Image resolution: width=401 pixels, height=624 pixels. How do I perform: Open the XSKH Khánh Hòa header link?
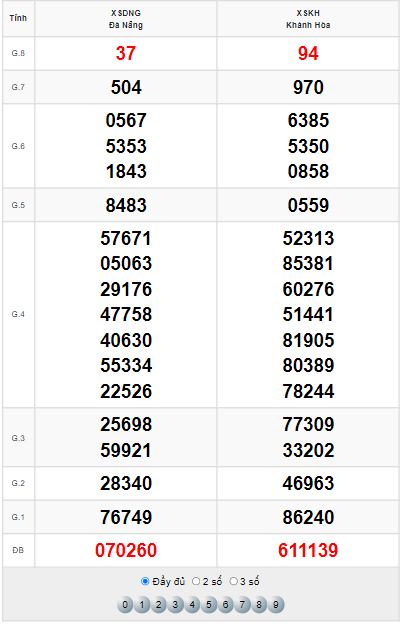[x=308, y=19]
